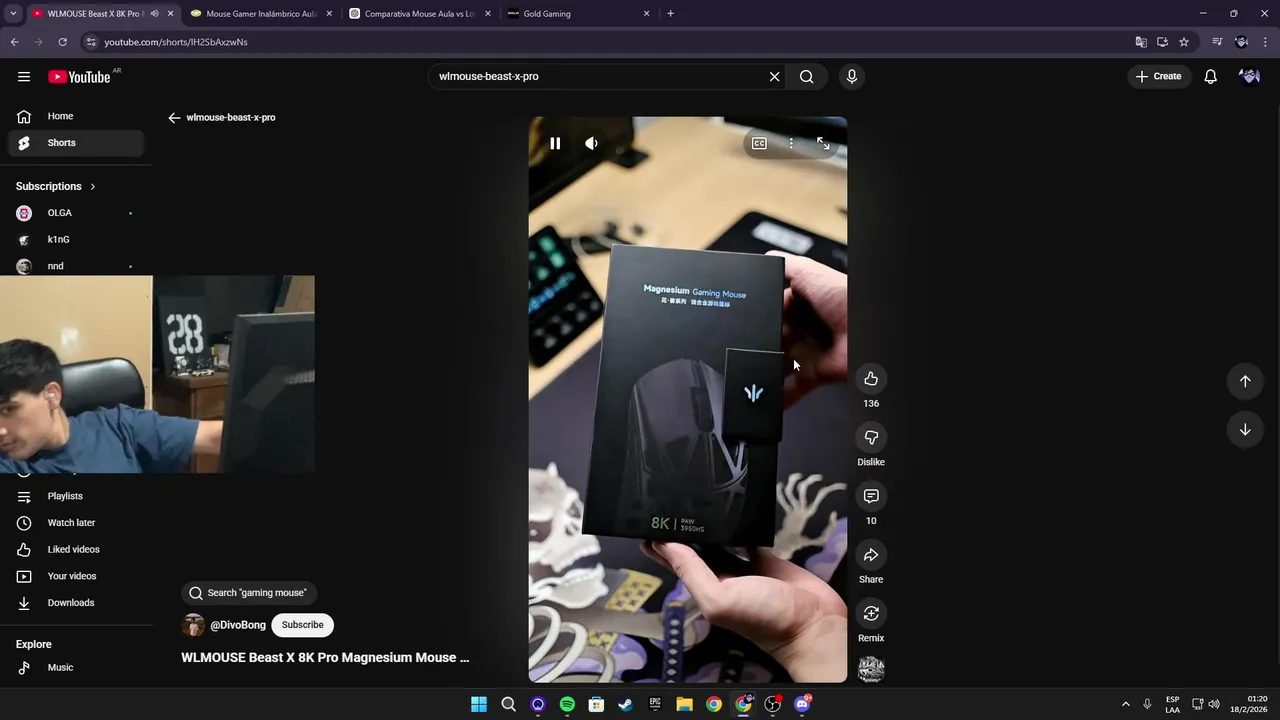
Task: Pause the Shorts video
Action: (555, 144)
